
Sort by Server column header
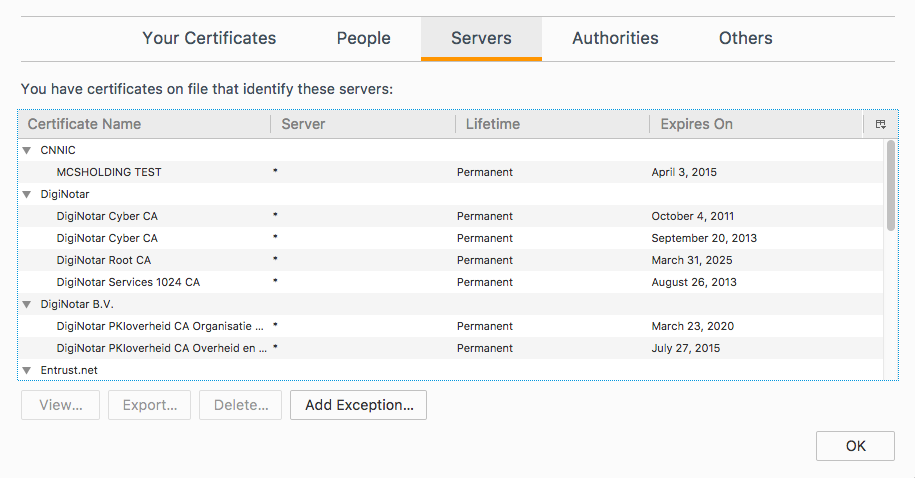[x=363, y=124]
